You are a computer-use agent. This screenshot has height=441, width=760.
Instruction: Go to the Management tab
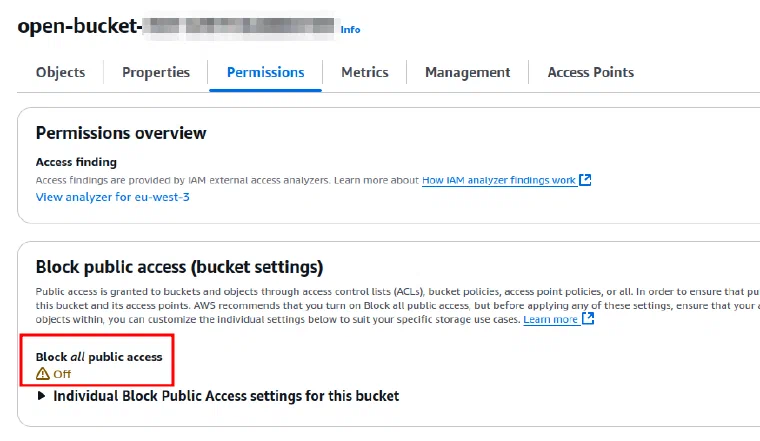467,72
